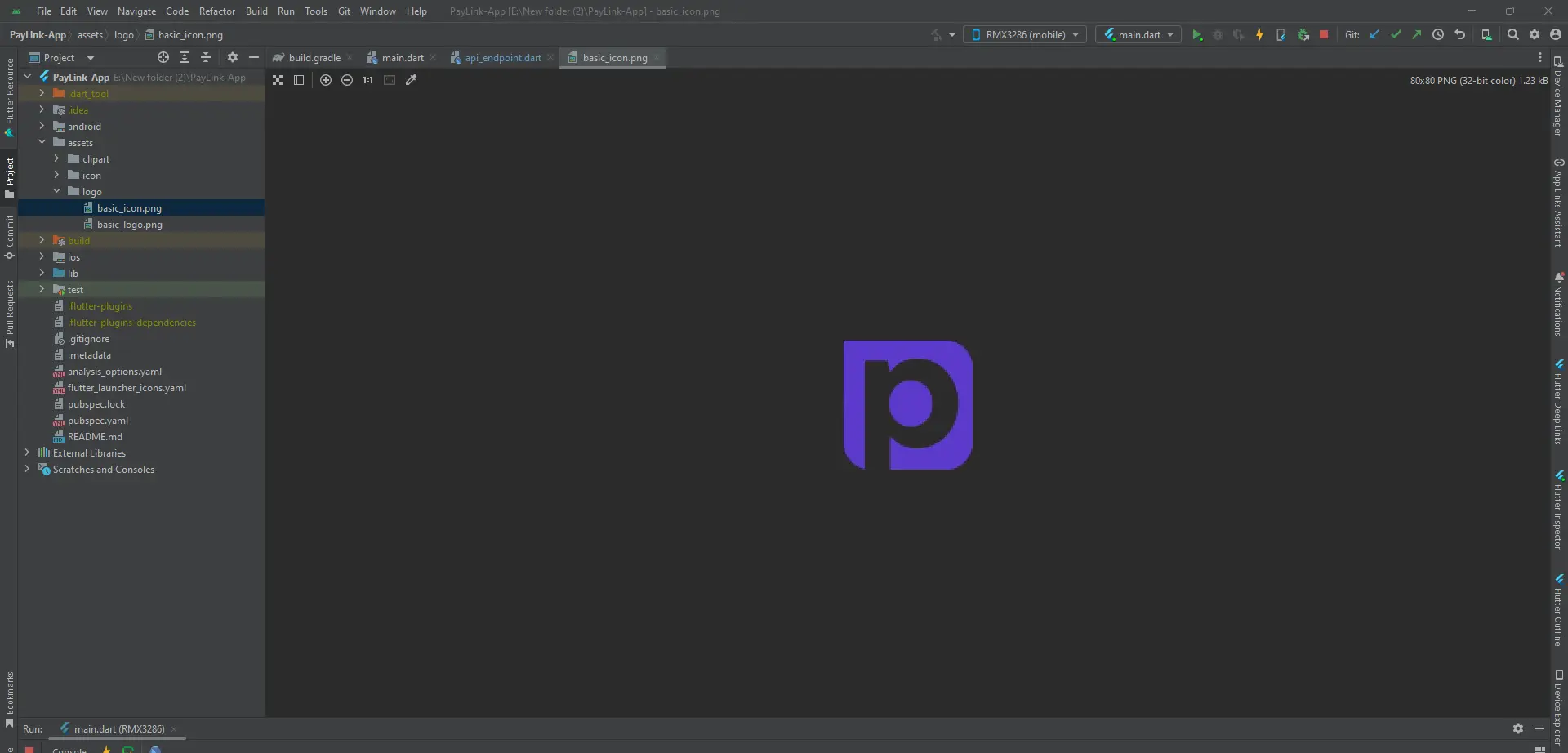The width and height of the screenshot is (1568, 753).
Task: Click the user account avatar icon
Action: 1556,35
